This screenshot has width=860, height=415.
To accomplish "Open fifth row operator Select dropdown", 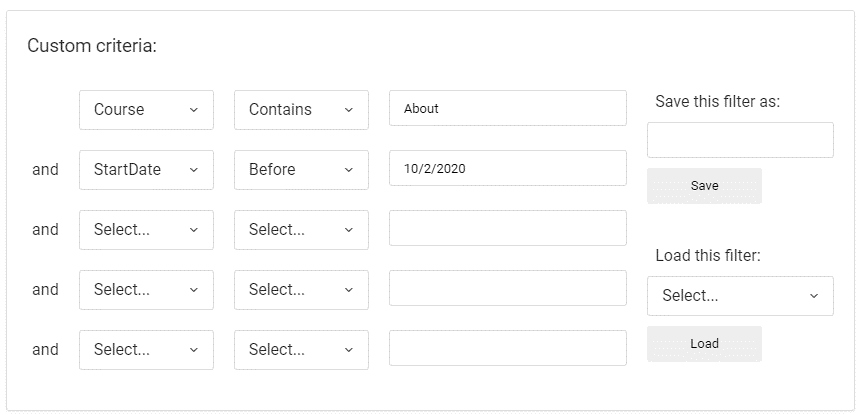I will tap(301, 350).
